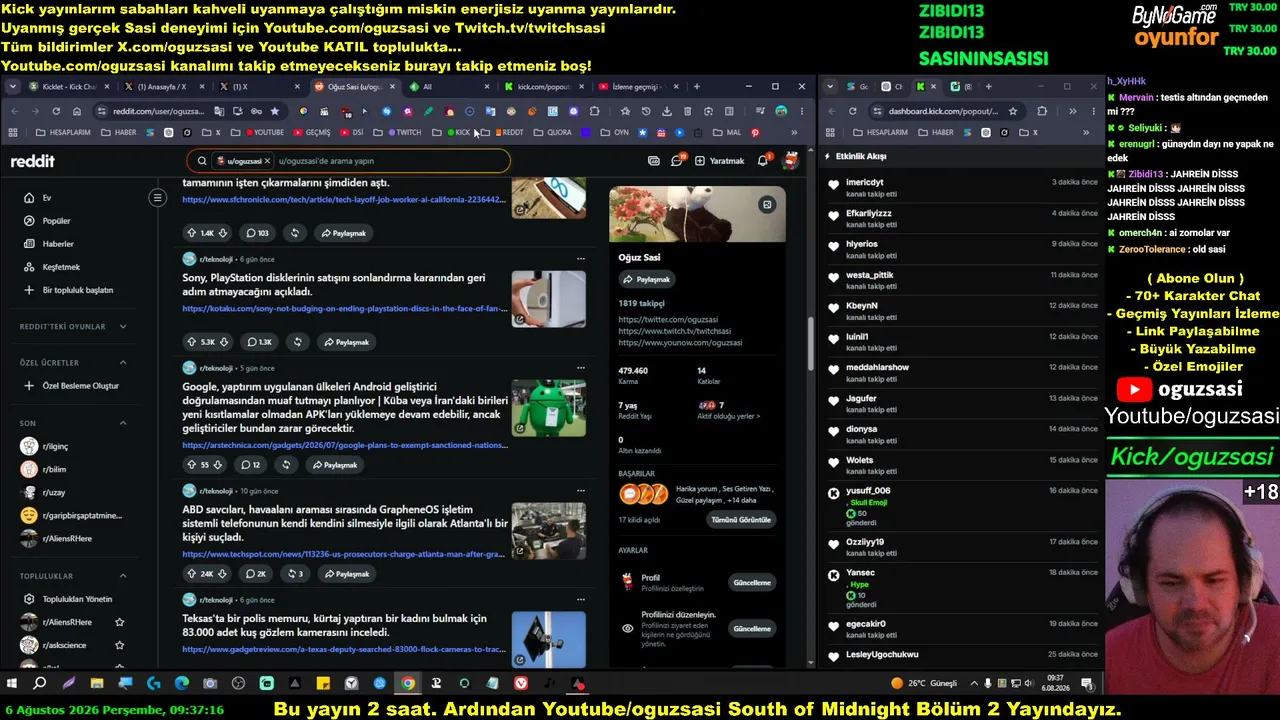Click the Yaratmak create post button
The width and height of the screenshot is (1280, 720).
click(x=720, y=160)
